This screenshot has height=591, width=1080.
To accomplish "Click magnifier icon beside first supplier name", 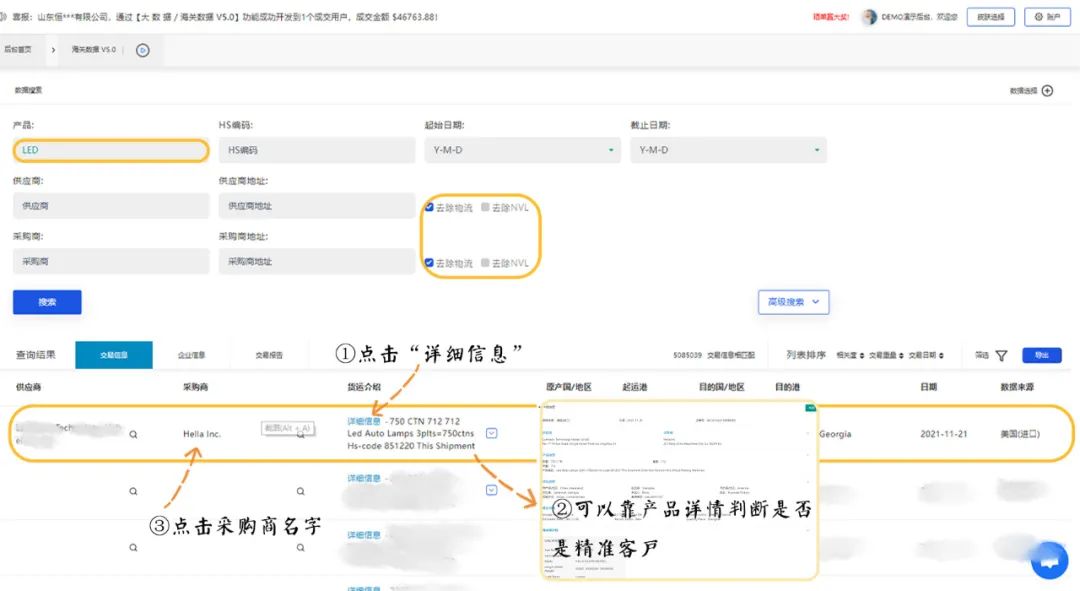I will [133, 435].
